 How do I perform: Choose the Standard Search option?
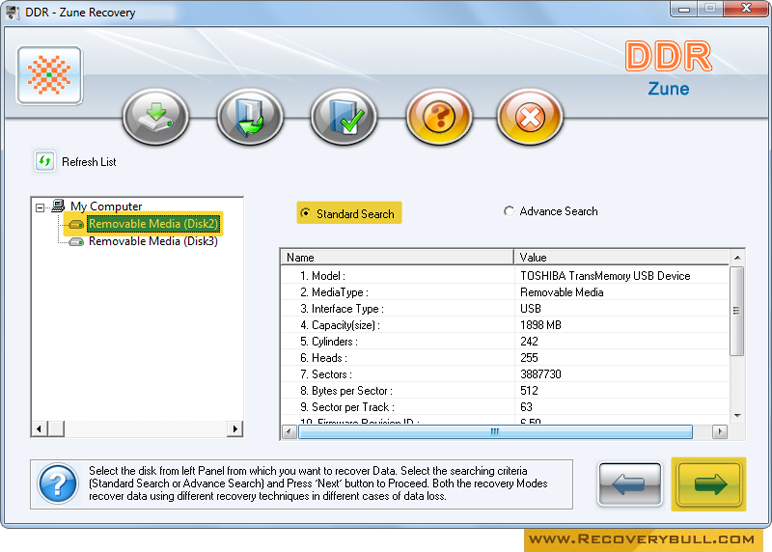(x=349, y=213)
